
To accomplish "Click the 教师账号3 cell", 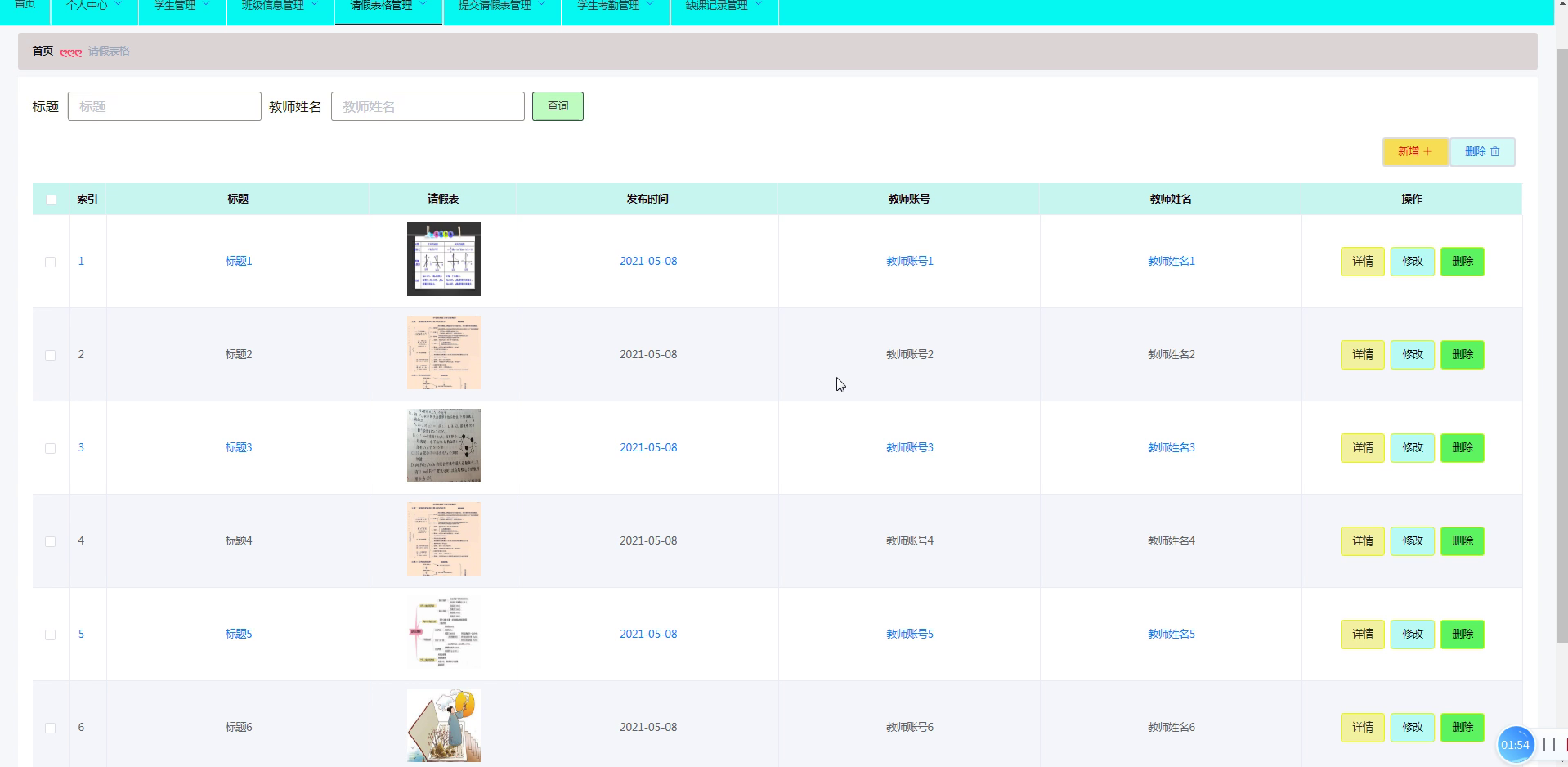I will (x=910, y=448).
